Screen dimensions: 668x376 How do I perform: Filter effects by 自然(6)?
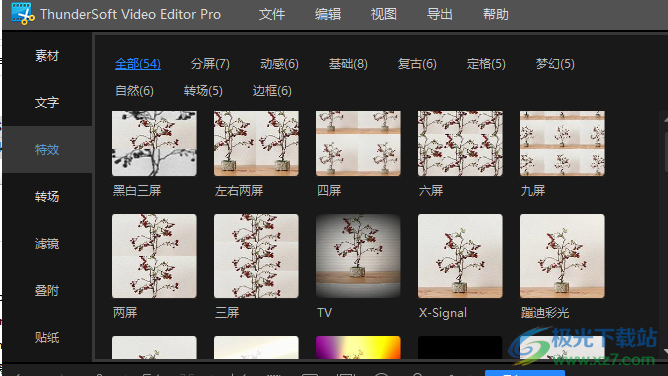pos(134,91)
